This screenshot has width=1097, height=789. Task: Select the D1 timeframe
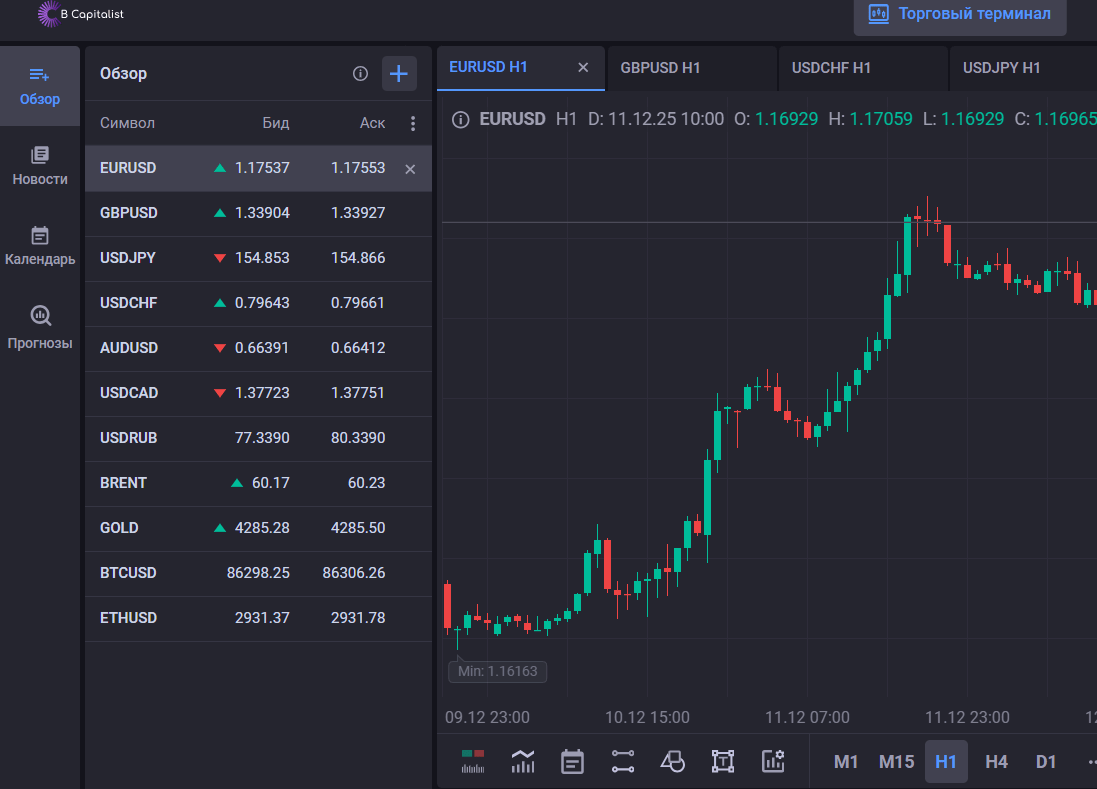pos(1046,761)
